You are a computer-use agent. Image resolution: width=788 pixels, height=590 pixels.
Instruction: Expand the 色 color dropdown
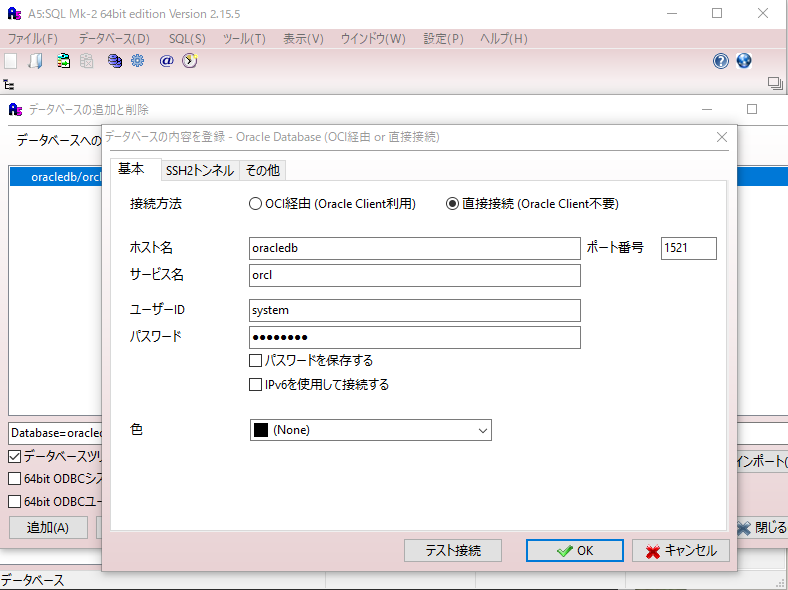[483, 430]
